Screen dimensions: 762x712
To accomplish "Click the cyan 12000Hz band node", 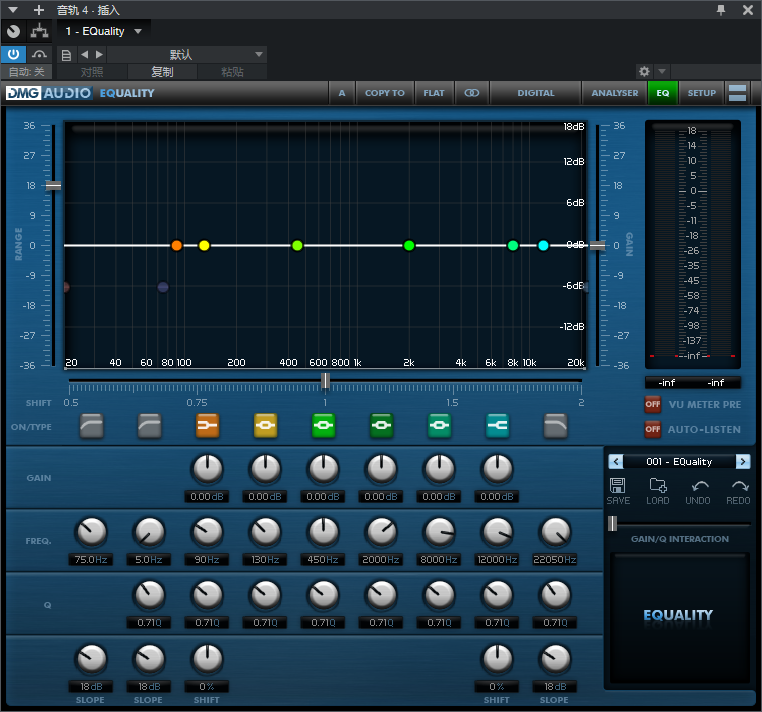I will pyautogui.click(x=543, y=245).
